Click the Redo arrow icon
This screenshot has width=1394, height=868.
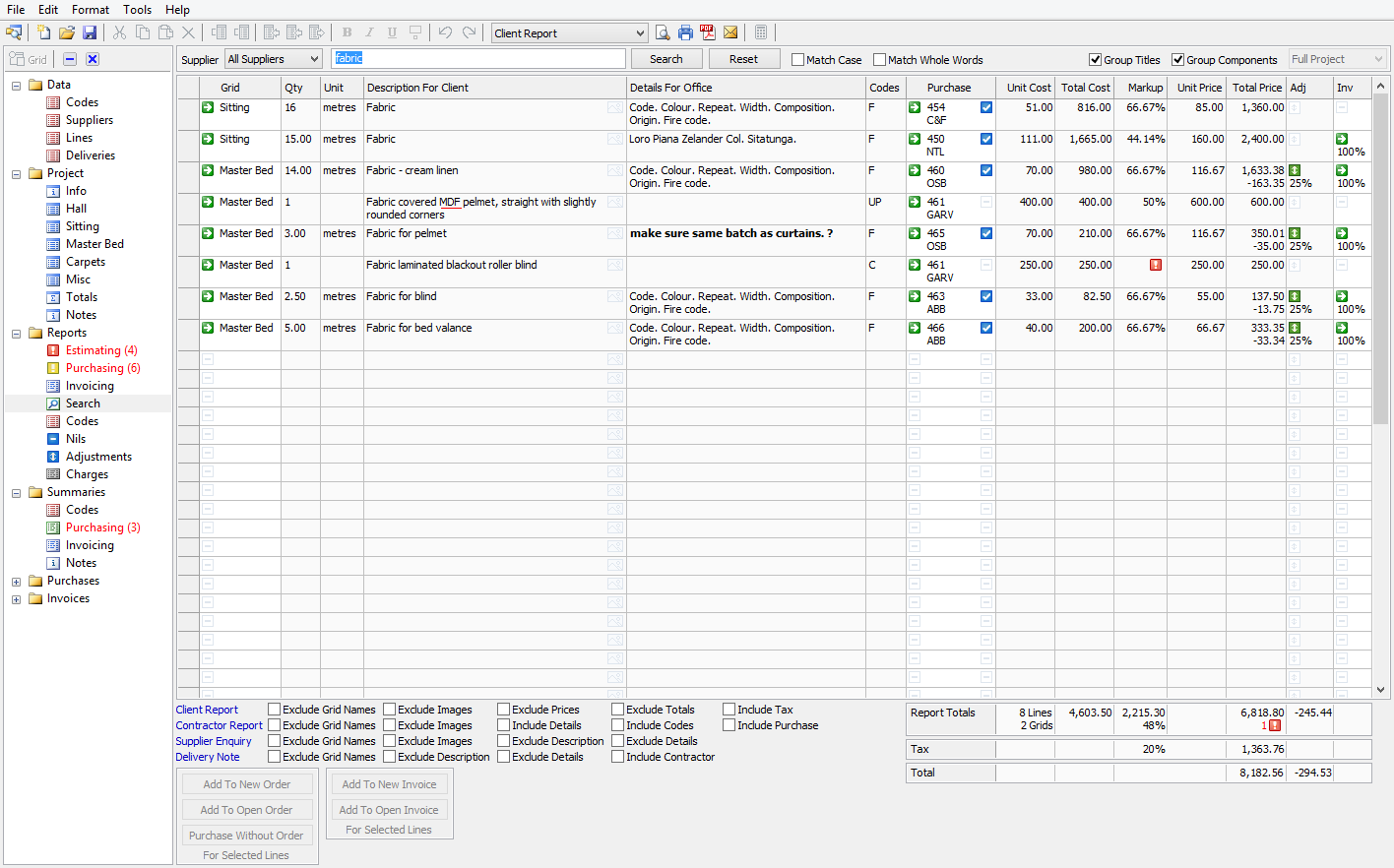click(x=470, y=32)
